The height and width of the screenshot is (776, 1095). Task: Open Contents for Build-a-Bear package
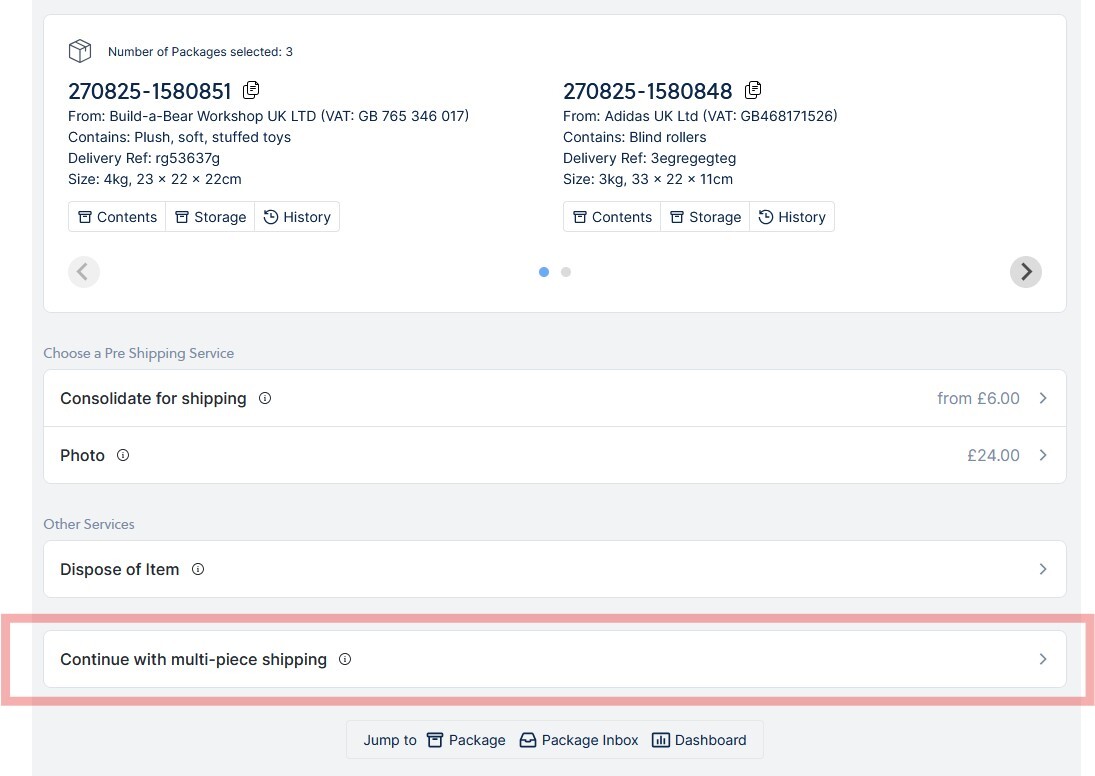coord(117,217)
